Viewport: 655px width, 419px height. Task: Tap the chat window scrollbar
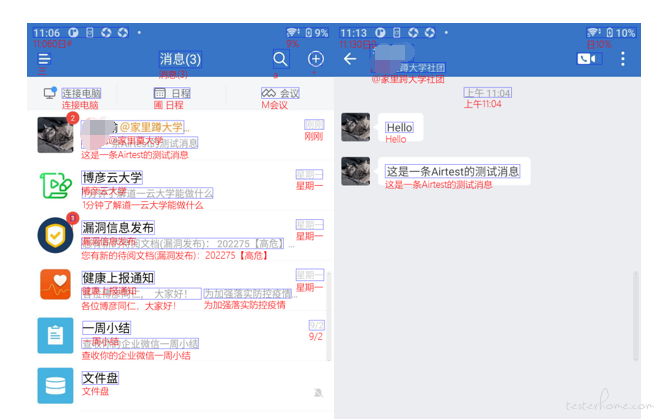click(636, 316)
